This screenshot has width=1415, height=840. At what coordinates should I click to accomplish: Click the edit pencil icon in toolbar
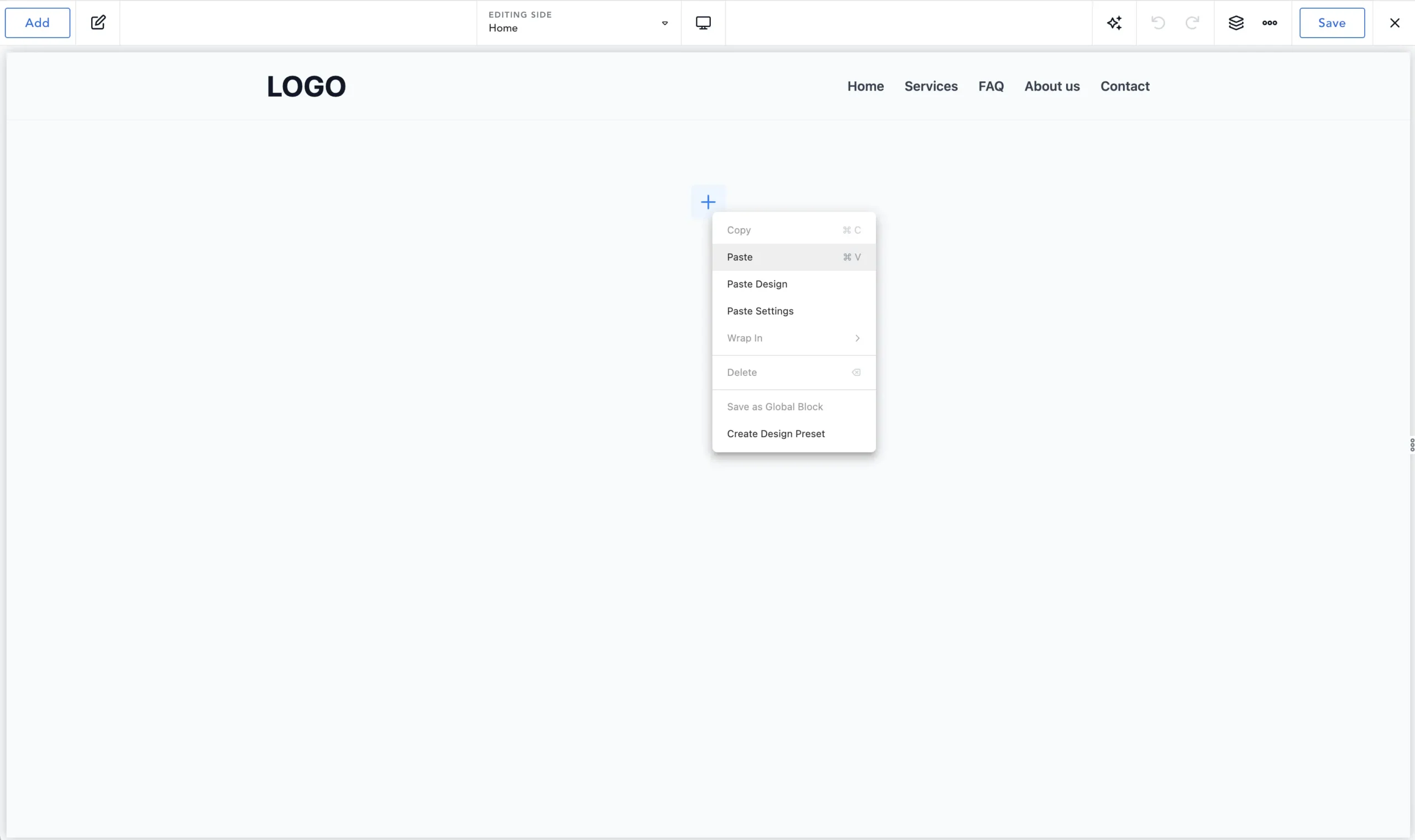(x=98, y=23)
